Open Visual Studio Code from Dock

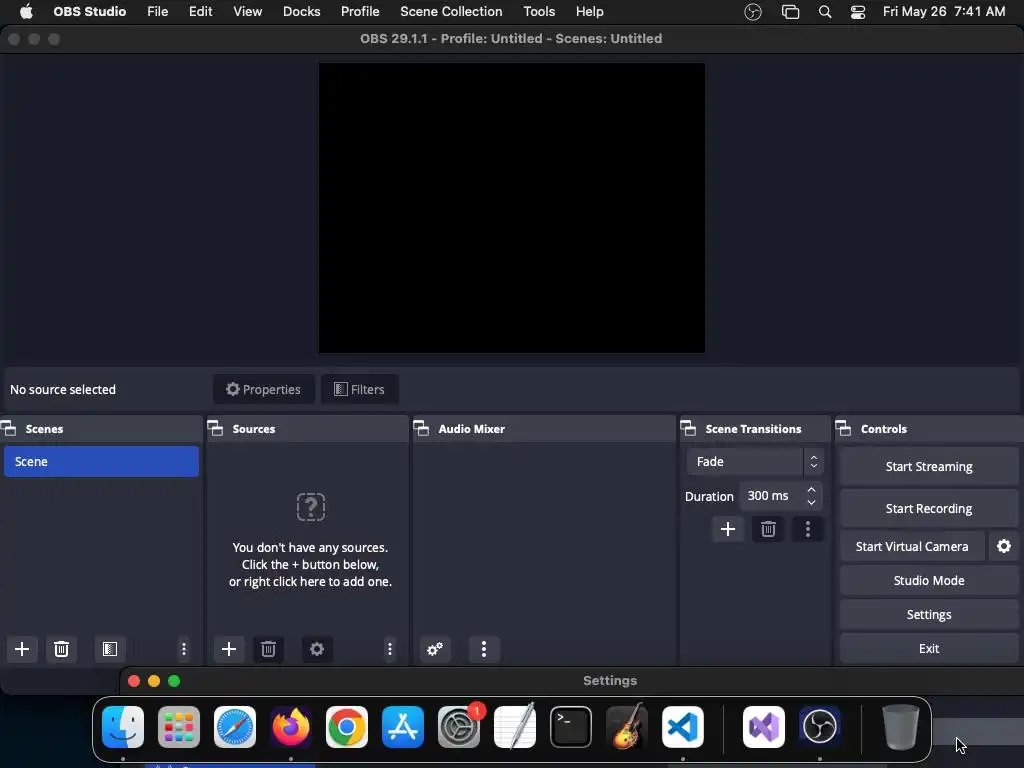[x=682, y=727]
